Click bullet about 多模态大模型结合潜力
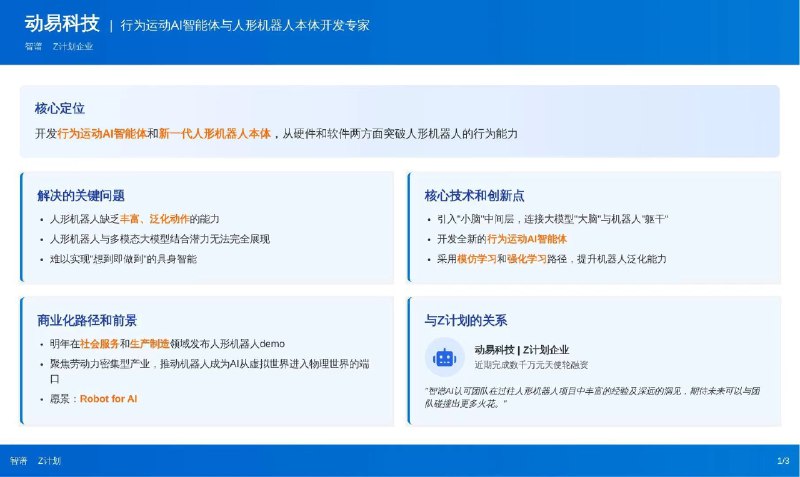The width and height of the screenshot is (800, 477). (x=160, y=239)
